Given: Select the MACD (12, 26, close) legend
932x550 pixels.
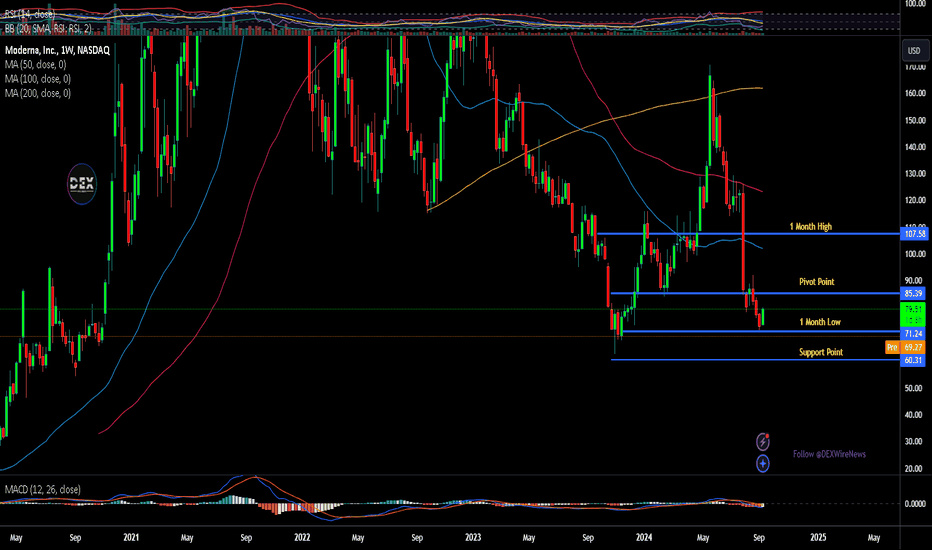Looking at the screenshot, I should (x=43, y=489).
